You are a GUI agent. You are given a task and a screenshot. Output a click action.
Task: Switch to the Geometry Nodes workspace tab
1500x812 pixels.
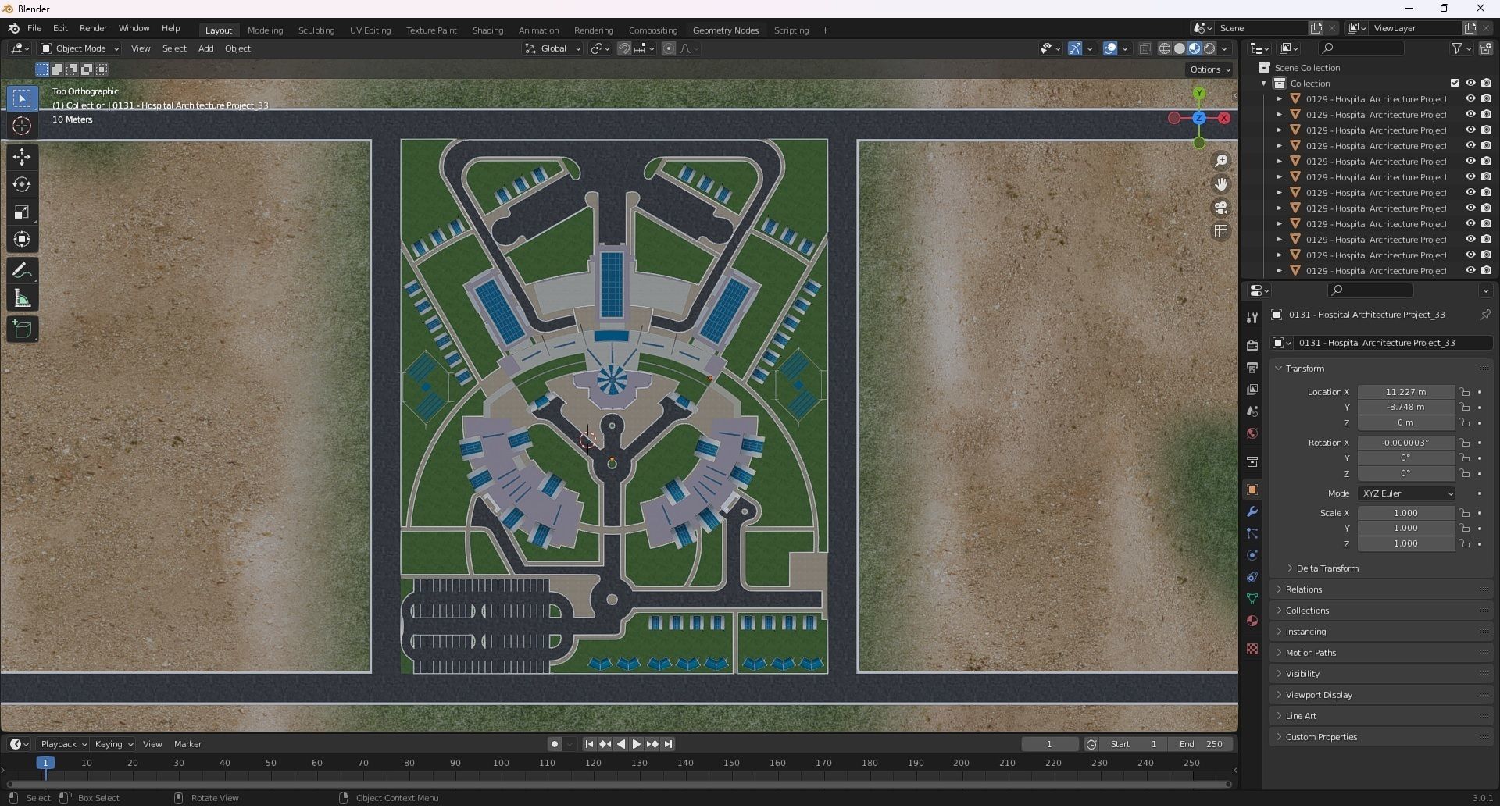[x=725, y=30]
